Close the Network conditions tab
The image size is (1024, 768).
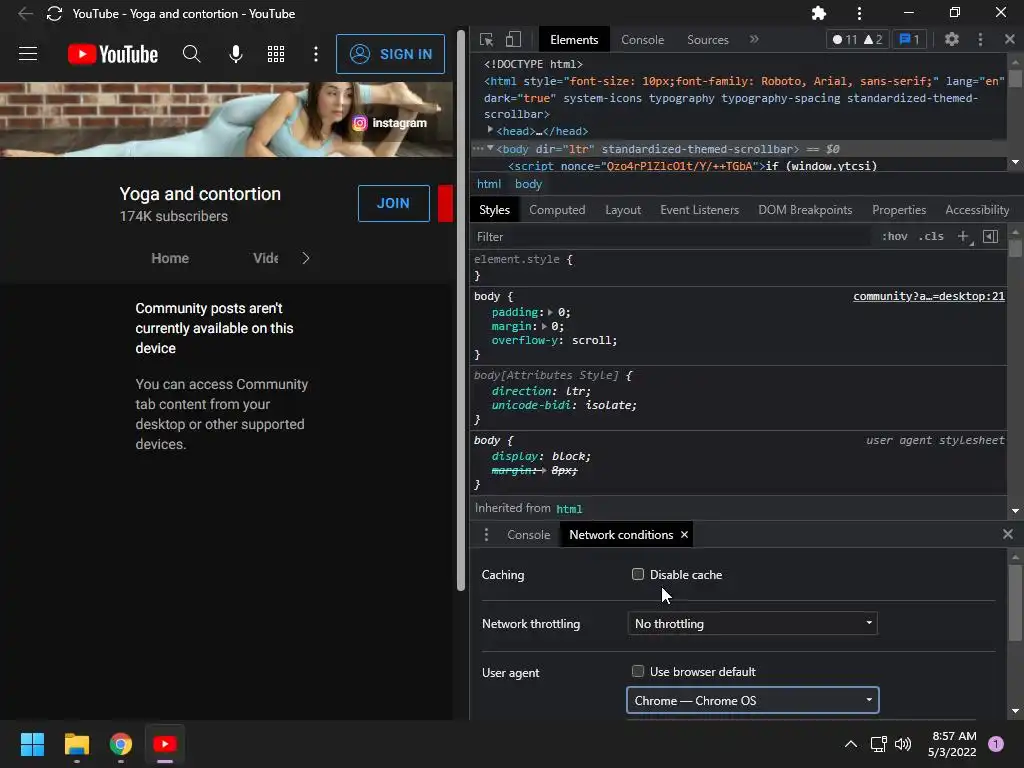pyautogui.click(x=684, y=535)
